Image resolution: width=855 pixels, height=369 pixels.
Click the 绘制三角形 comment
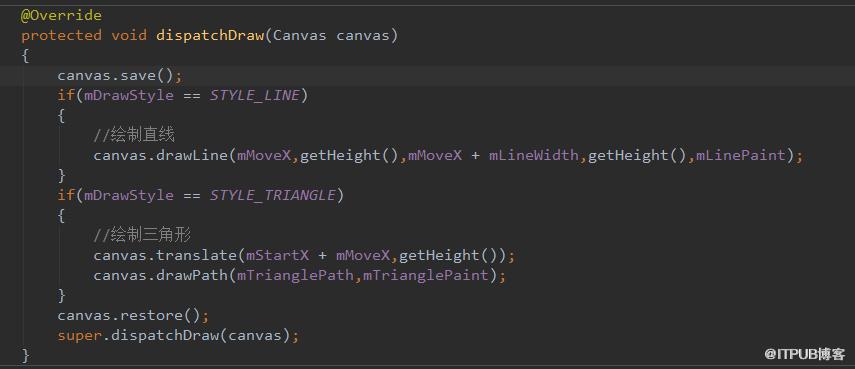tap(142, 235)
